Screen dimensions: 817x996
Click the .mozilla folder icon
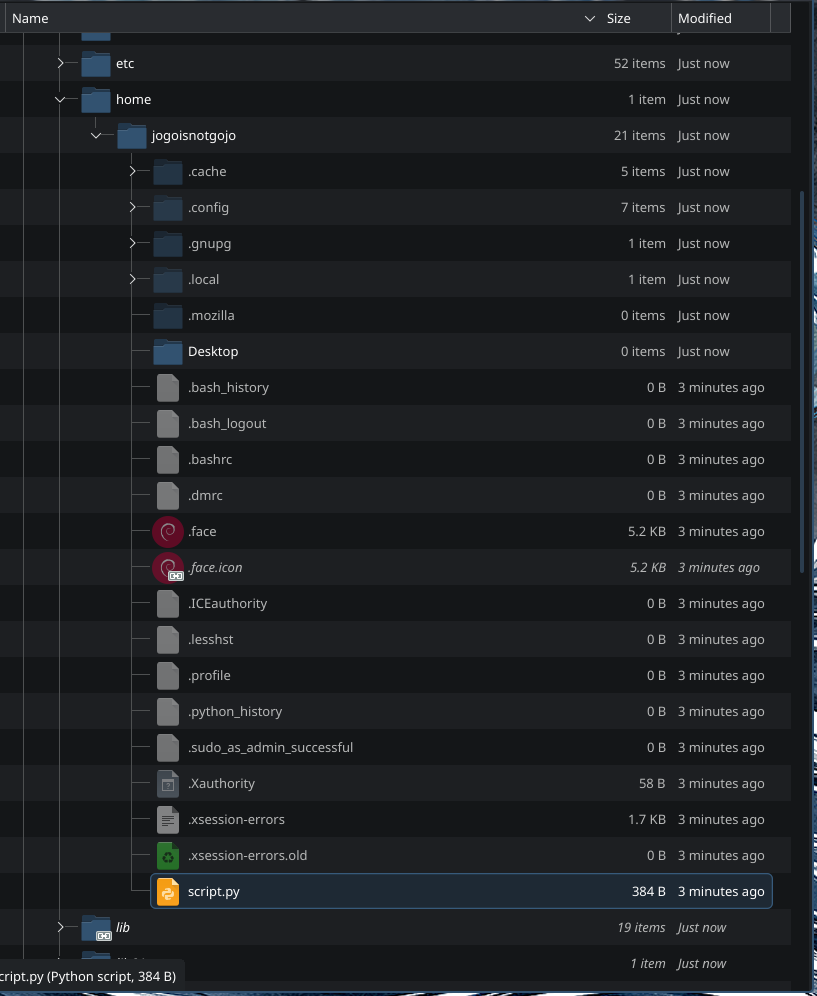point(167,315)
